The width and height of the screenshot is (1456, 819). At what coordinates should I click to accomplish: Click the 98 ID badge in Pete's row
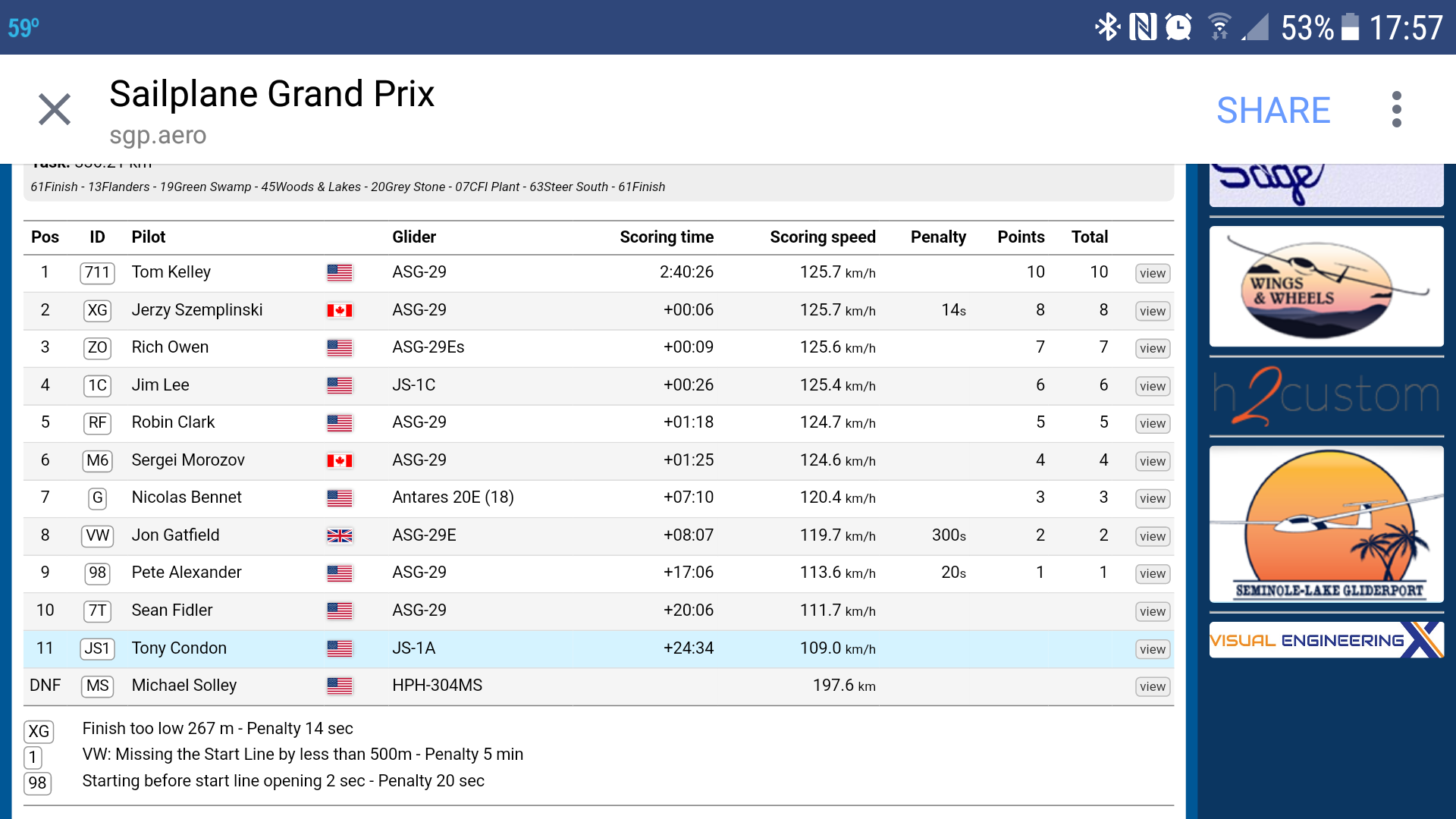97,573
